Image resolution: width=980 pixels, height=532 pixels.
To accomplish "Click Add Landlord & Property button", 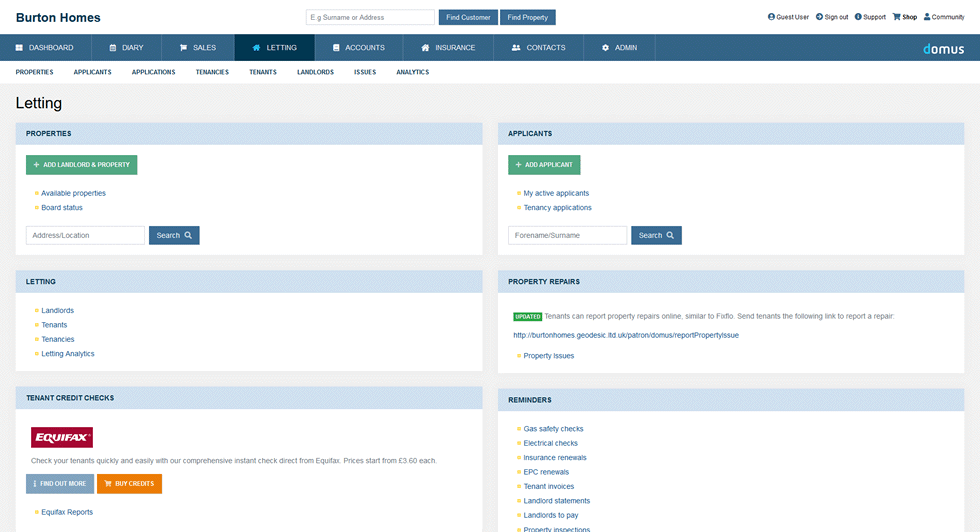I will pos(81,165).
